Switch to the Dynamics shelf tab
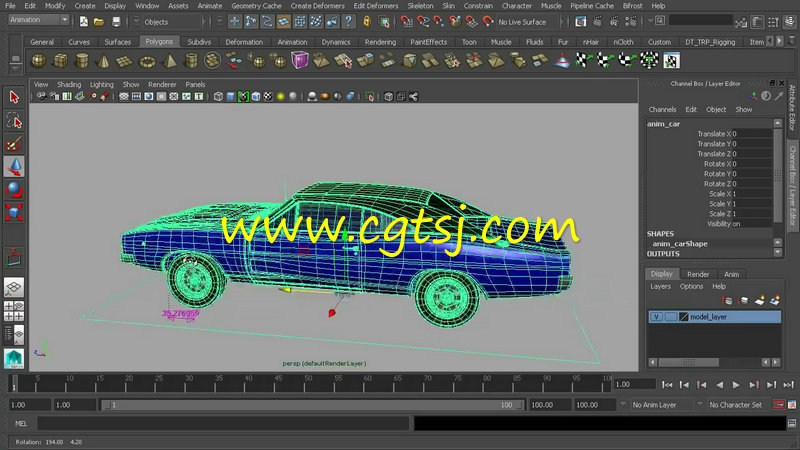Viewport: 800px width, 450px height. click(336, 42)
